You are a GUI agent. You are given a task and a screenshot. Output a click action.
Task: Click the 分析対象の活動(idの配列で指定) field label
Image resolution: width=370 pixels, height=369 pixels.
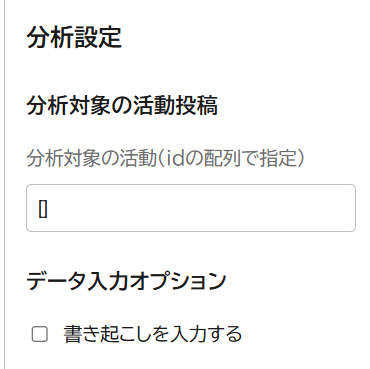tap(166, 158)
